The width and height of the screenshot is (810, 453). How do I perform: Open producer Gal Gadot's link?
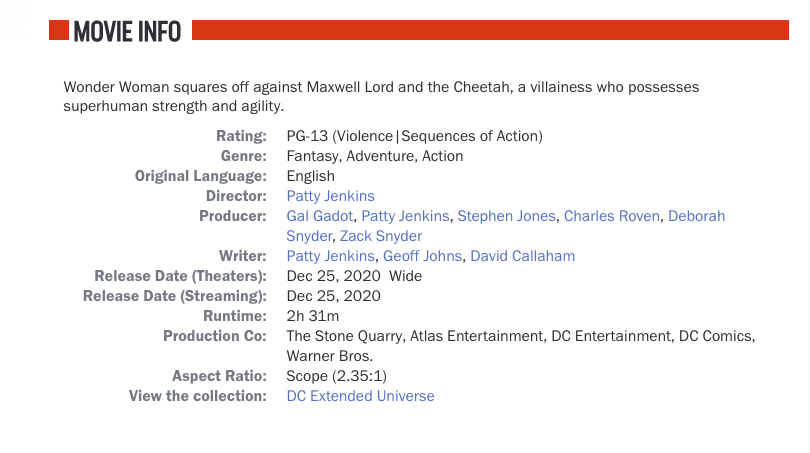320,216
